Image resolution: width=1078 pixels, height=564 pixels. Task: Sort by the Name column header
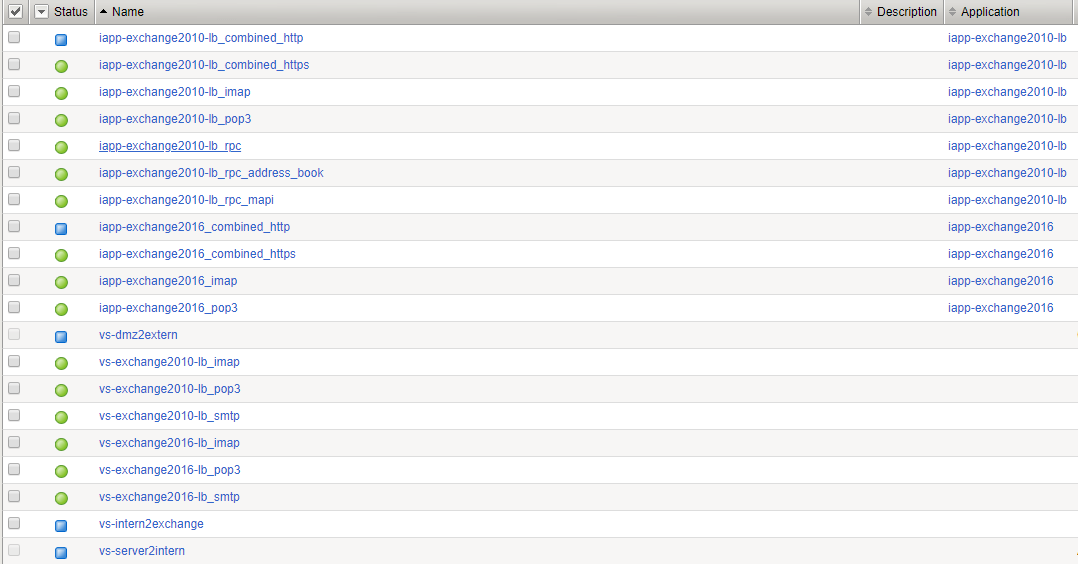click(x=128, y=12)
